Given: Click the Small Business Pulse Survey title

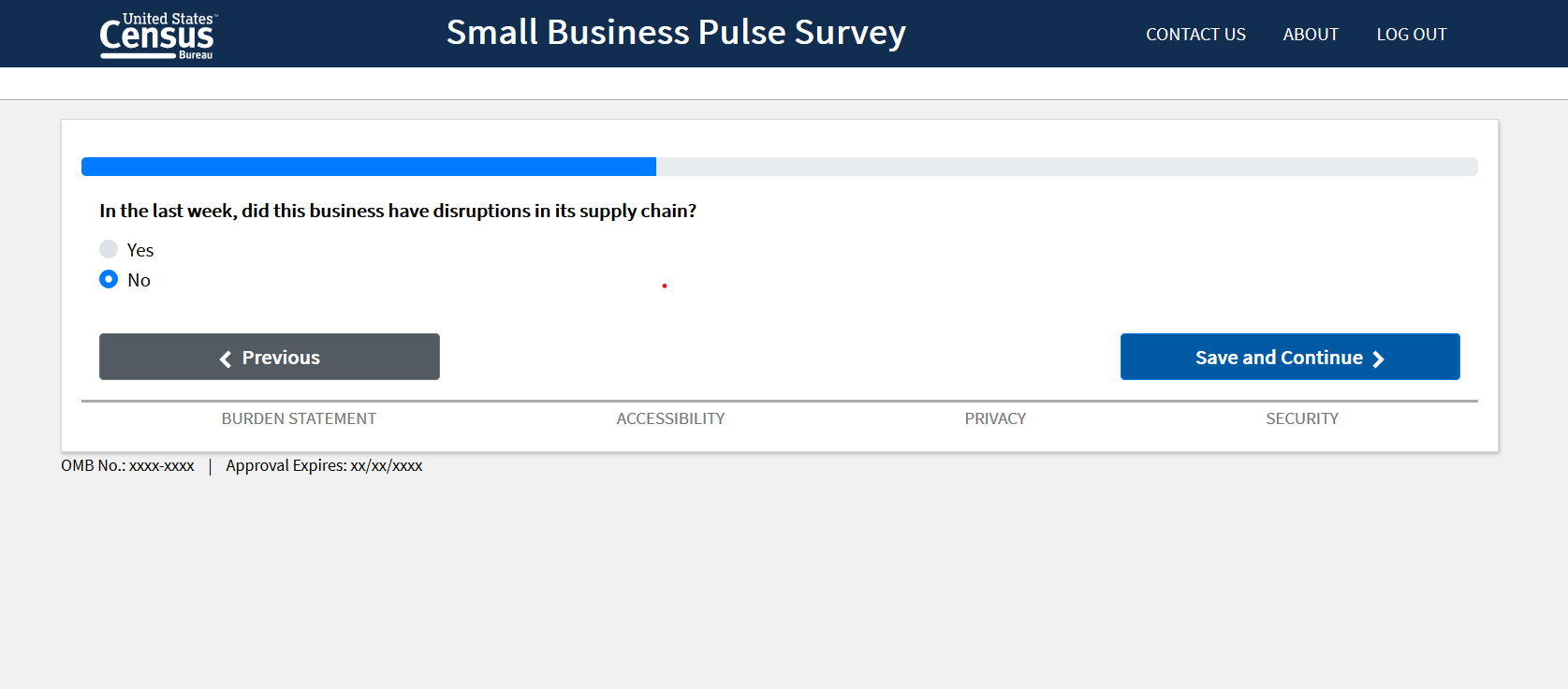Looking at the screenshot, I should point(676,33).
